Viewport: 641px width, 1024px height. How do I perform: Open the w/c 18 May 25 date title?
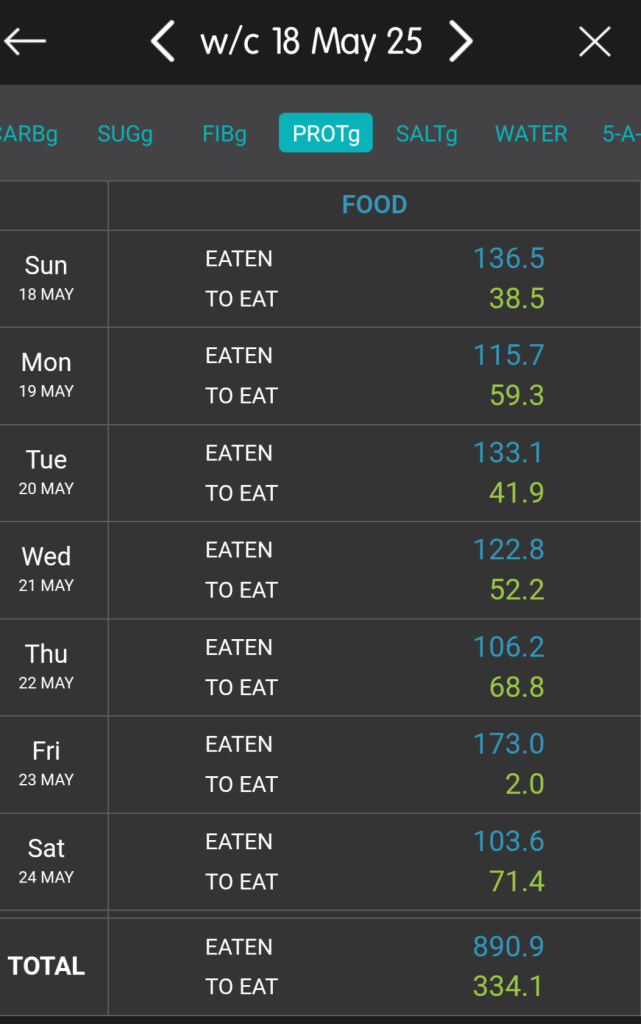[x=311, y=42]
